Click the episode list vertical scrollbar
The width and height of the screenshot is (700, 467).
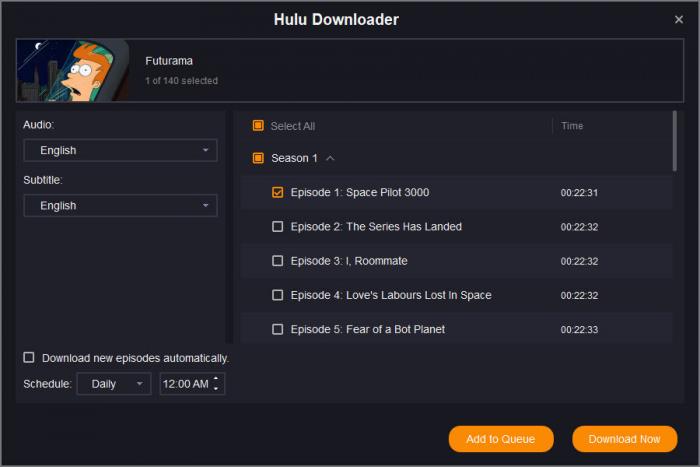click(675, 141)
